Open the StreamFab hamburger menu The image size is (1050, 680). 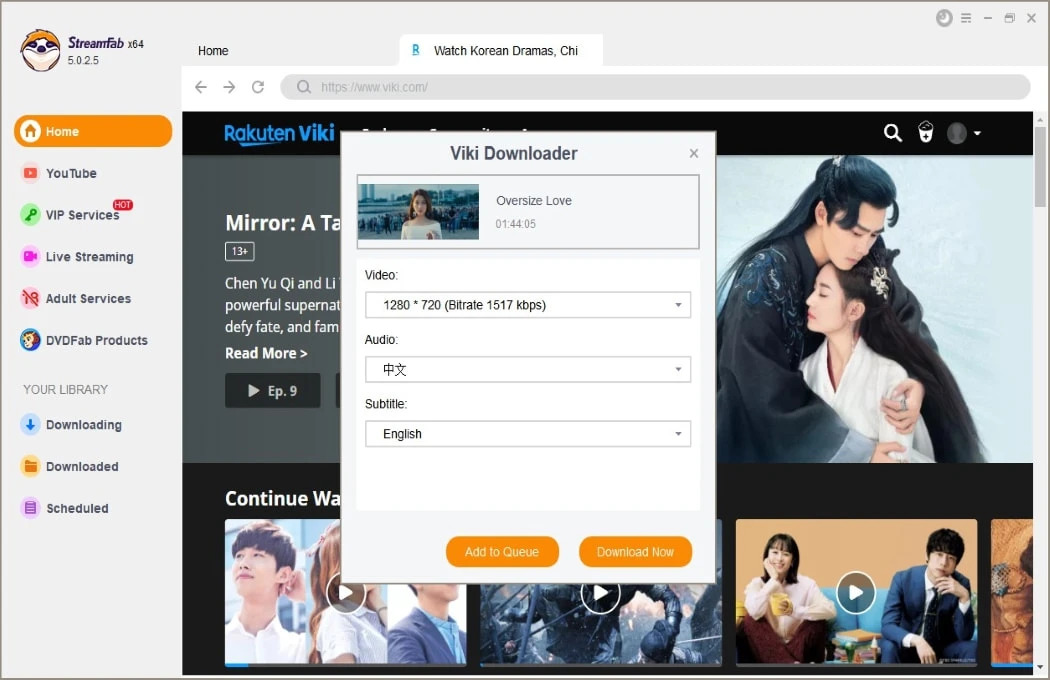pyautogui.click(x=966, y=19)
